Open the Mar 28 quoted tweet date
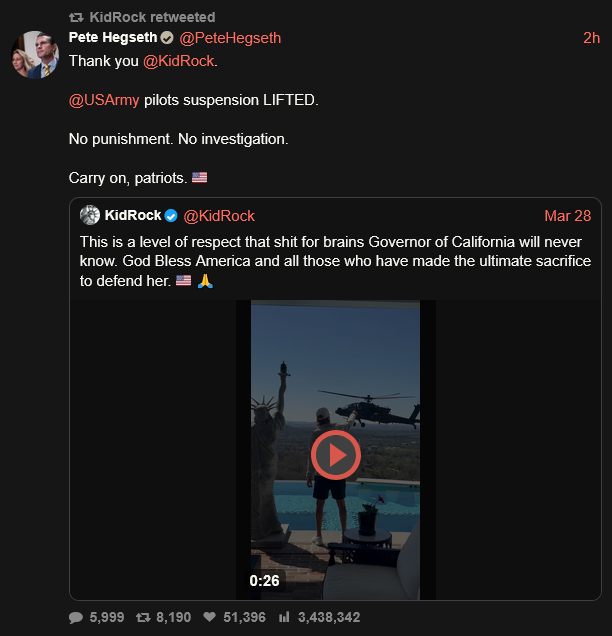The image size is (612, 636). tap(567, 216)
